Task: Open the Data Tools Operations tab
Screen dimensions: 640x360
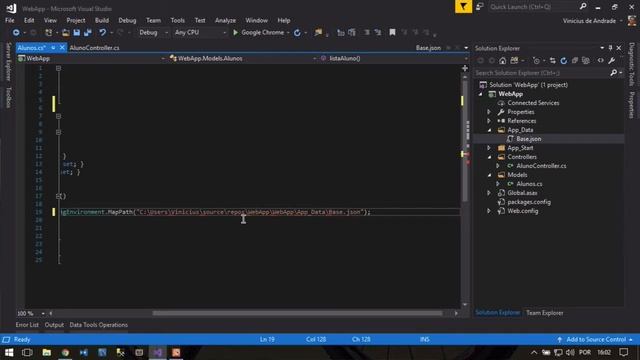Action: point(99,325)
